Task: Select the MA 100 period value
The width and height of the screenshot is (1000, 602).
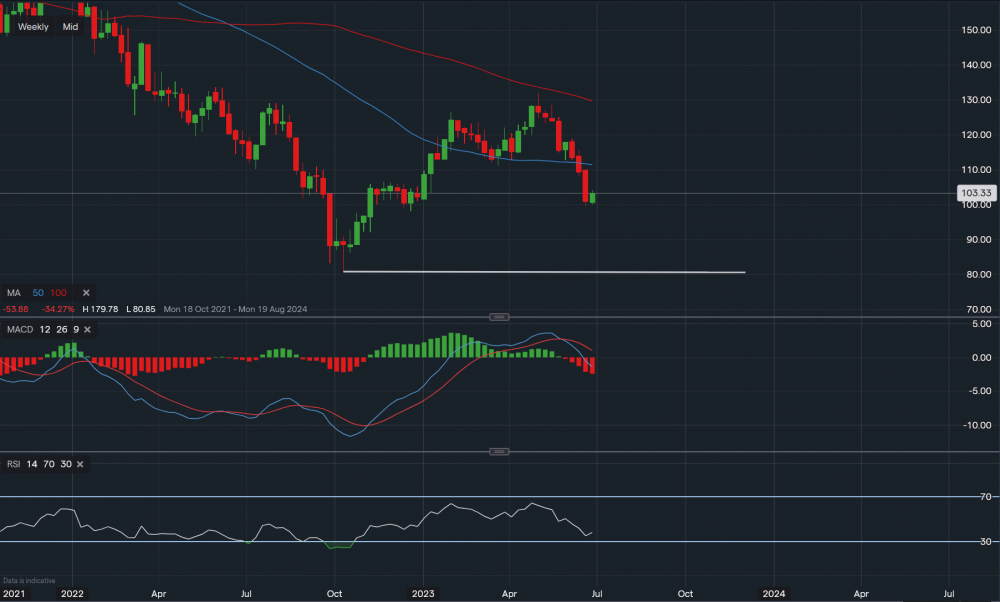Action: pos(59,292)
